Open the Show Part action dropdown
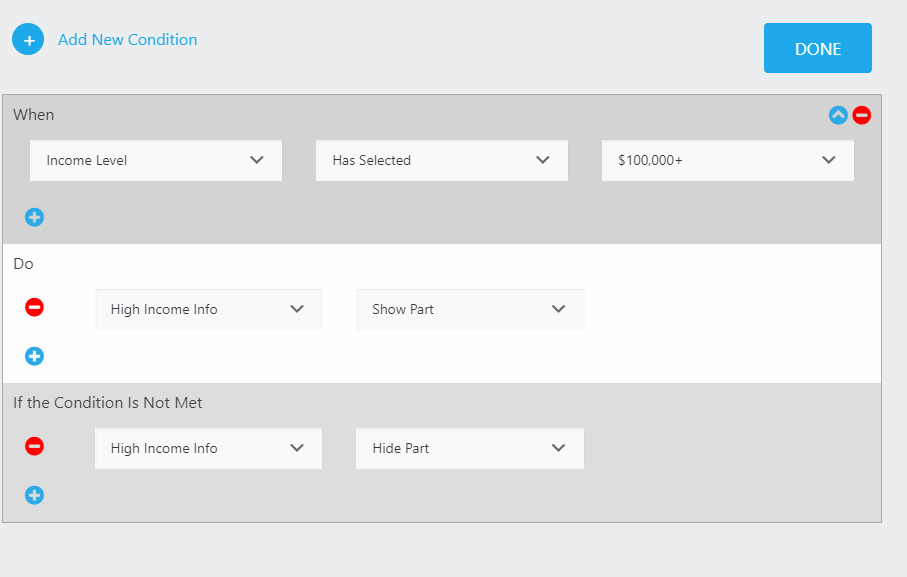 (x=470, y=309)
